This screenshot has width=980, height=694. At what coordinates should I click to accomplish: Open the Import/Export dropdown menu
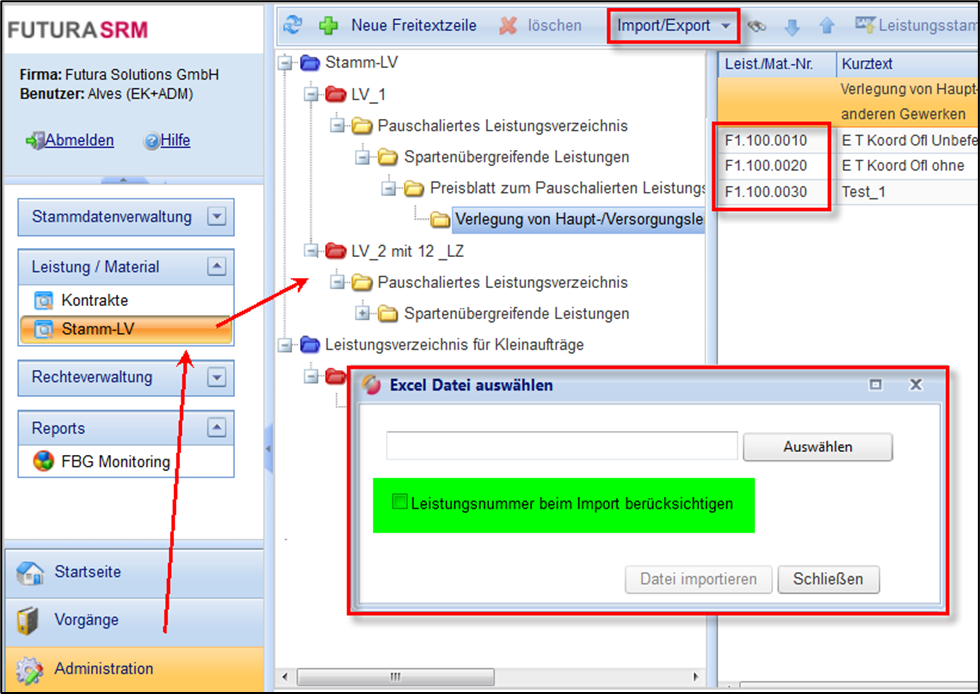tap(673, 25)
